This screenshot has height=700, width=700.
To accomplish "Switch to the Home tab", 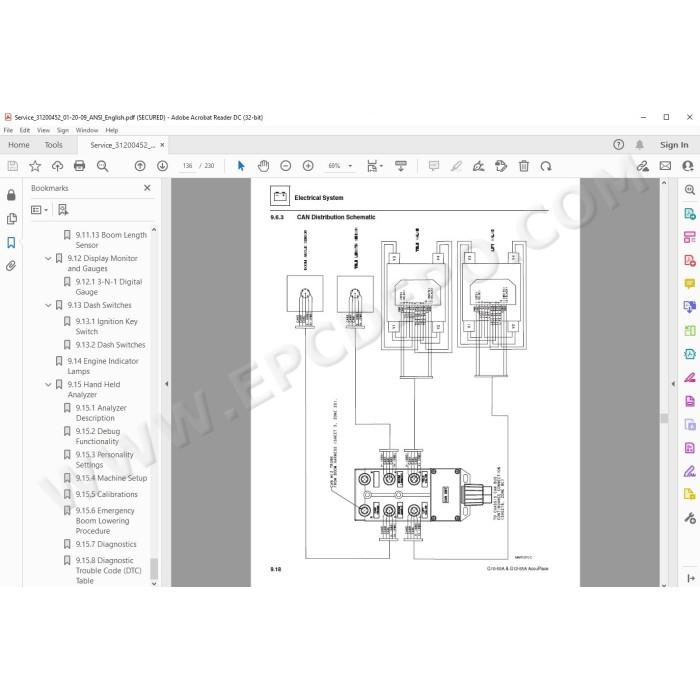I will tap(19, 145).
